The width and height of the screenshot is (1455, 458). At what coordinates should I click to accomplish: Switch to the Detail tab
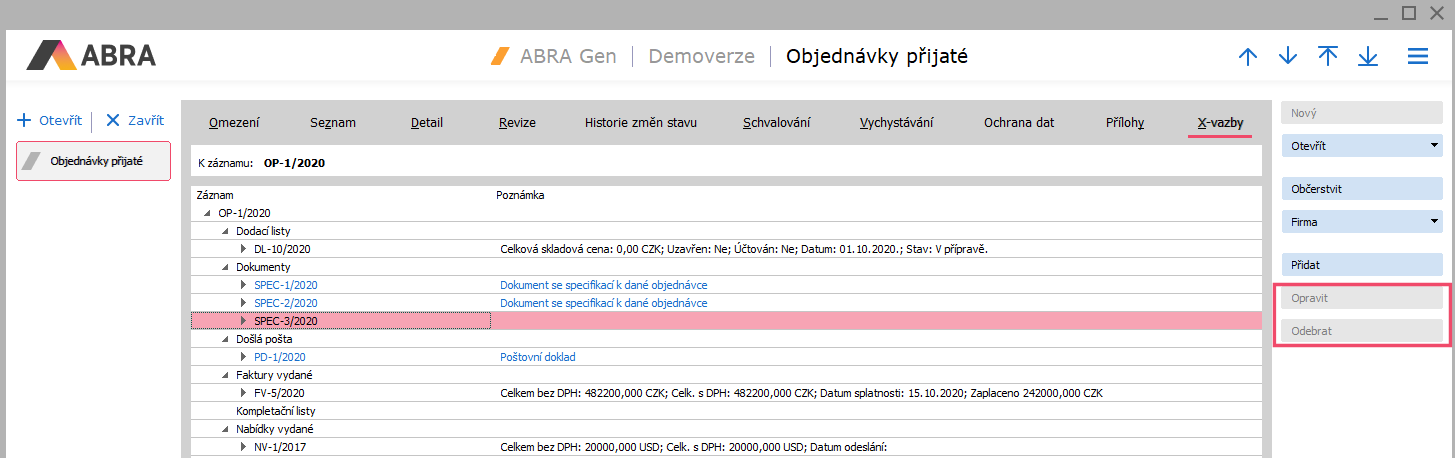click(427, 123)
